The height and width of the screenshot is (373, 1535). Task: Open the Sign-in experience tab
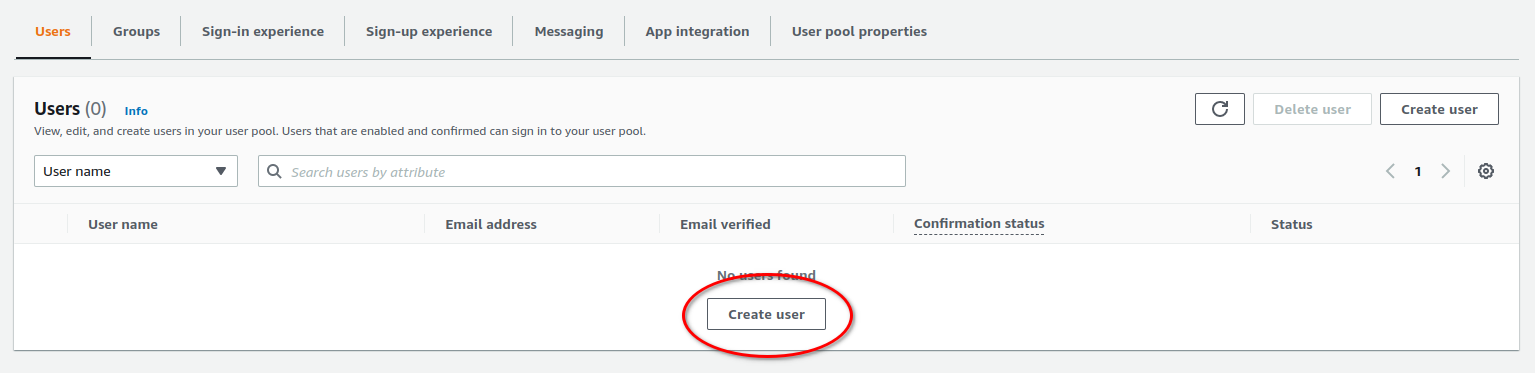click(x=263, y=31)
